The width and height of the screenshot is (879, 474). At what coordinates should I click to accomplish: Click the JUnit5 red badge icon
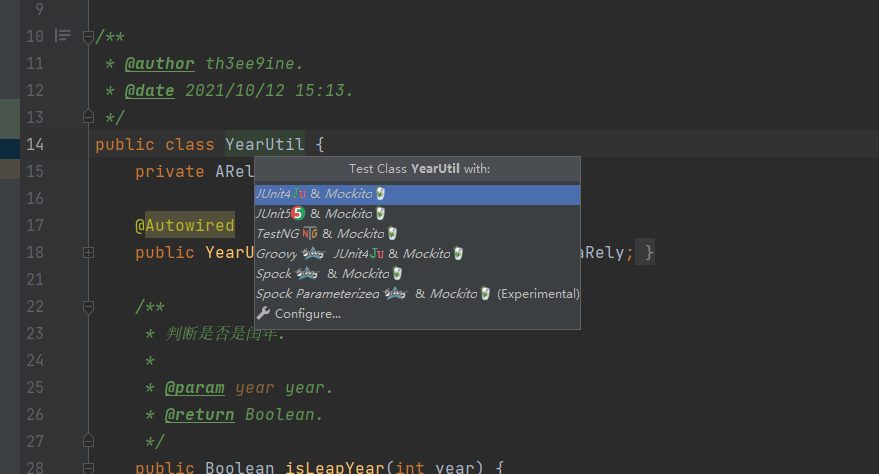pos(298,213)
